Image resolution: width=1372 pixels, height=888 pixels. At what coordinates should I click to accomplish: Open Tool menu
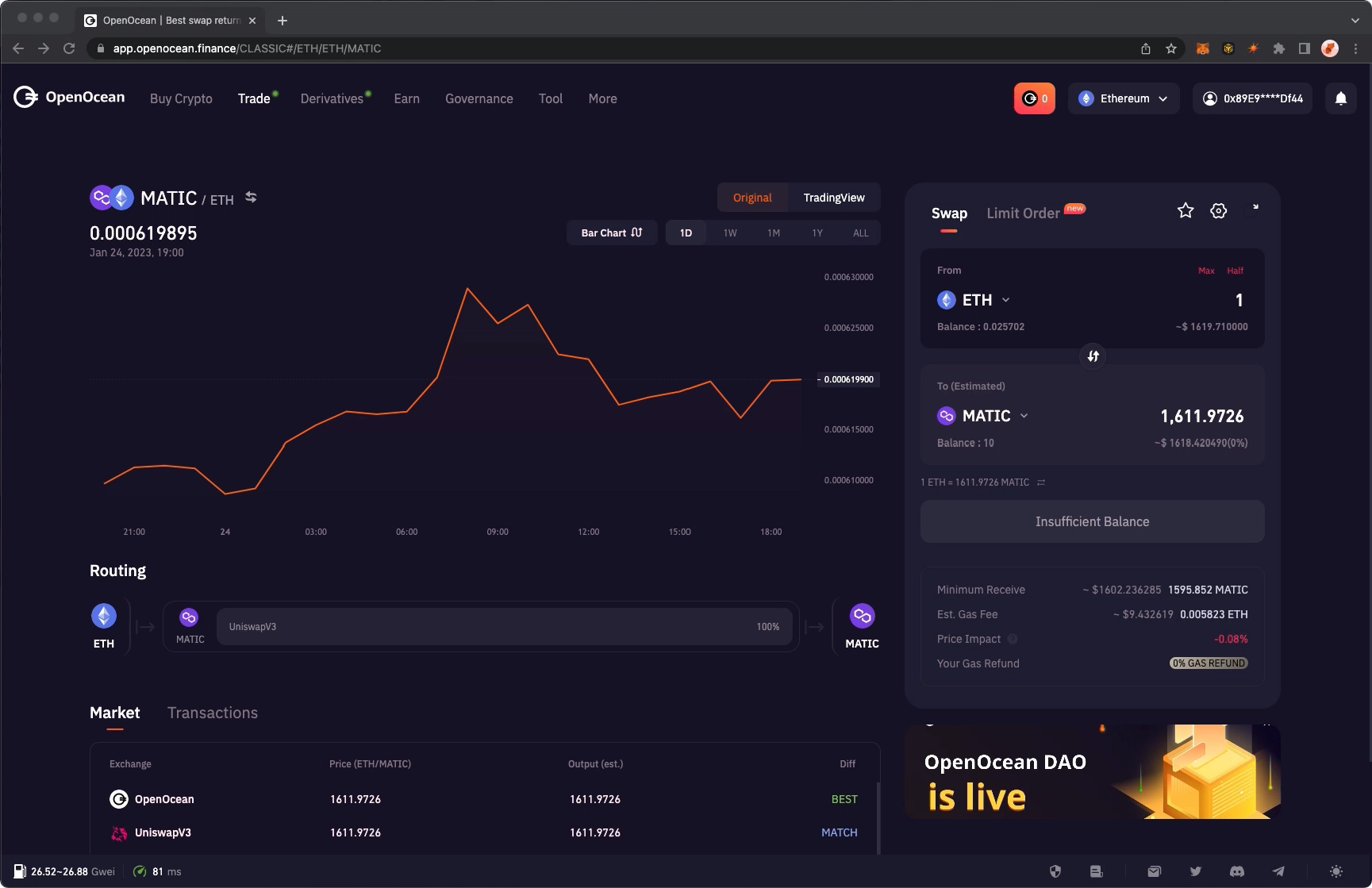(x=551, y=98)
